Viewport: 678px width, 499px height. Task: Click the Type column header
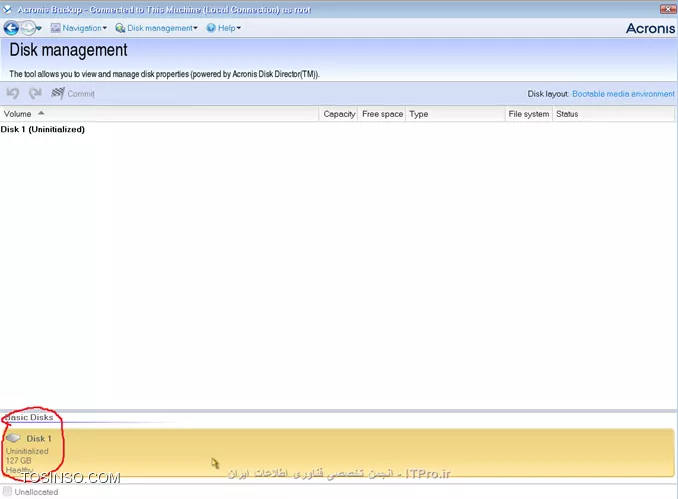pos(455,114)
